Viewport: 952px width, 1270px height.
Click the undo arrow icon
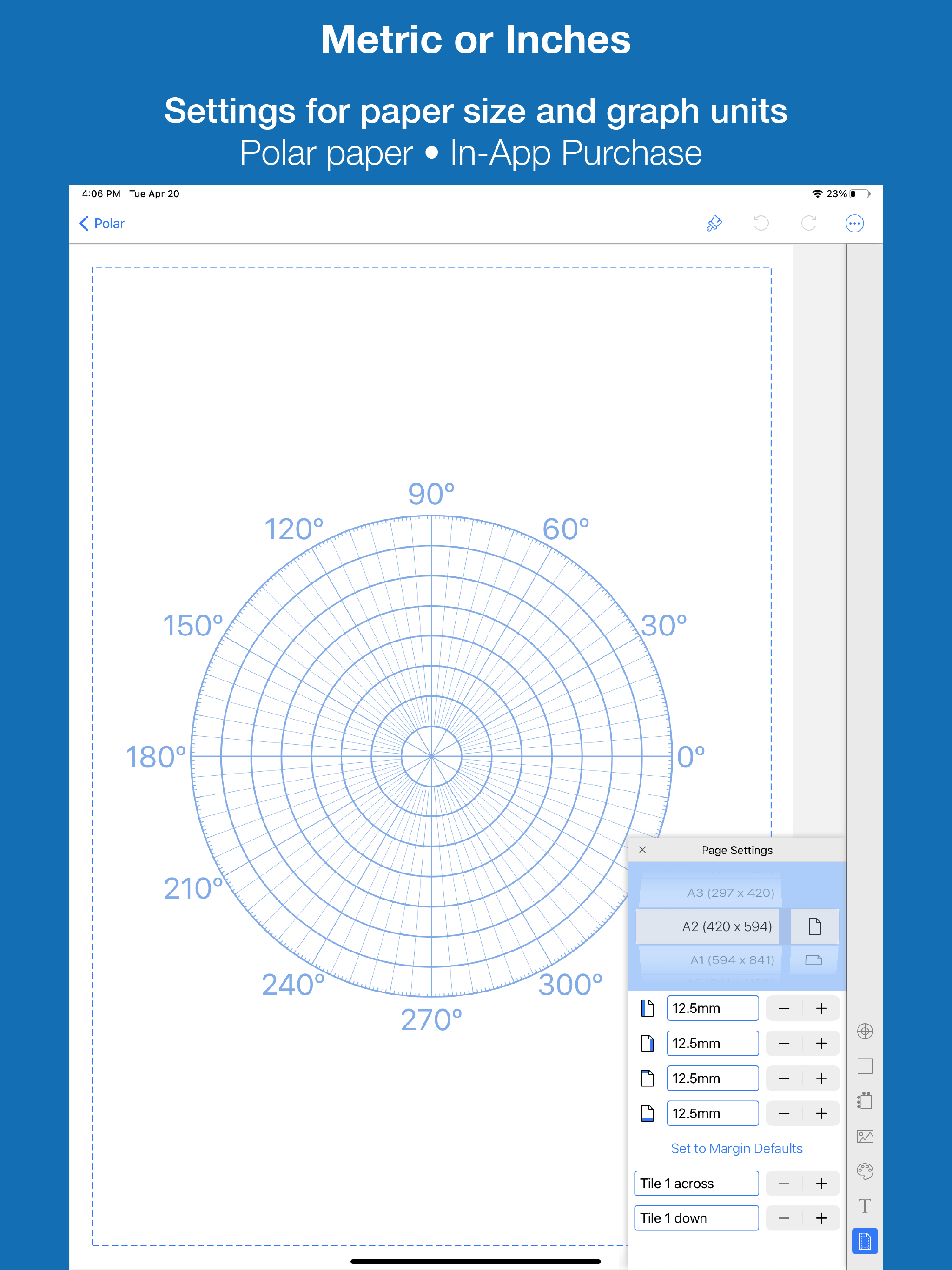click(x=761, y=223)
